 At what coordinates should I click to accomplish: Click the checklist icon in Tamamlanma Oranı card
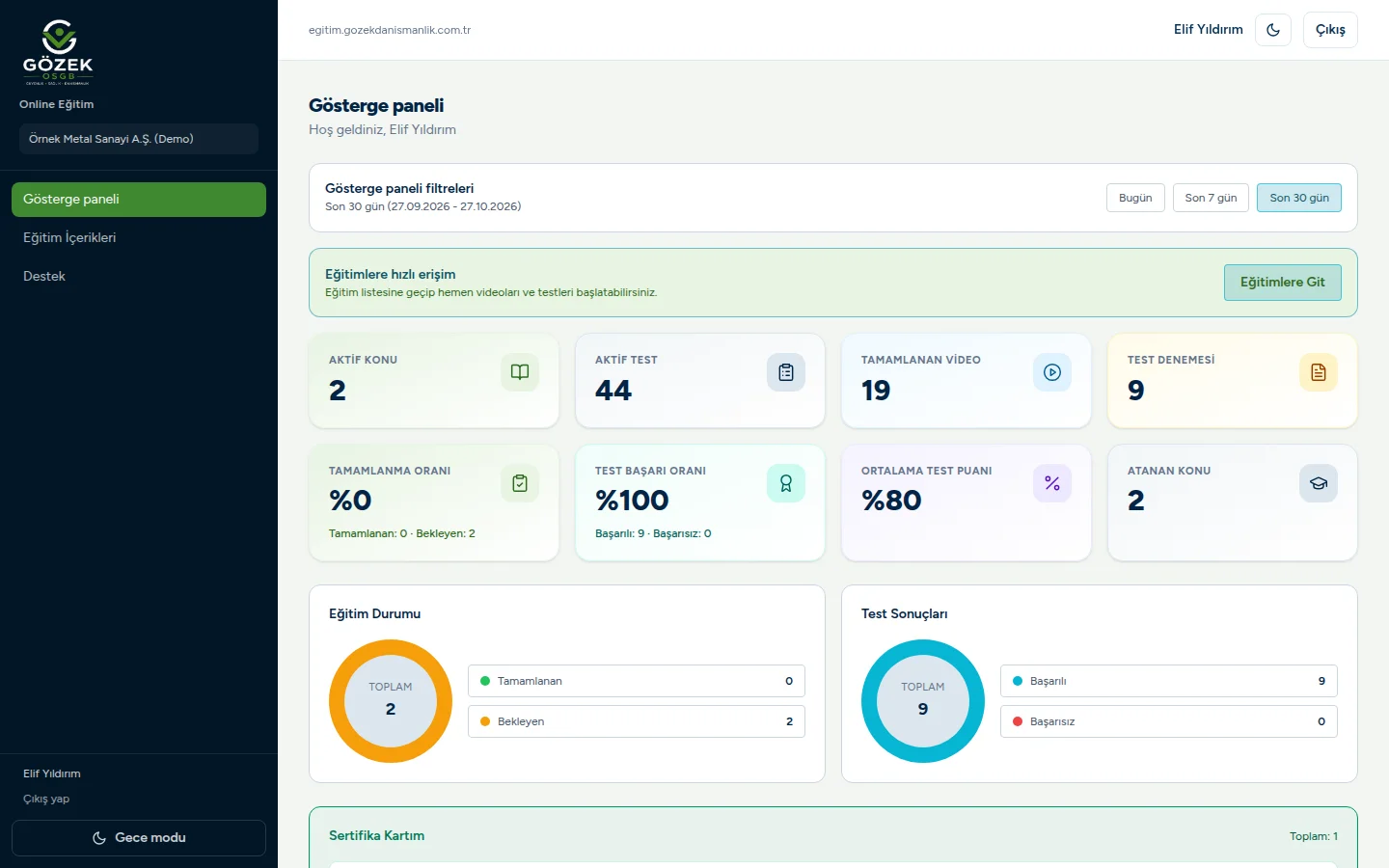click(520, 483)
